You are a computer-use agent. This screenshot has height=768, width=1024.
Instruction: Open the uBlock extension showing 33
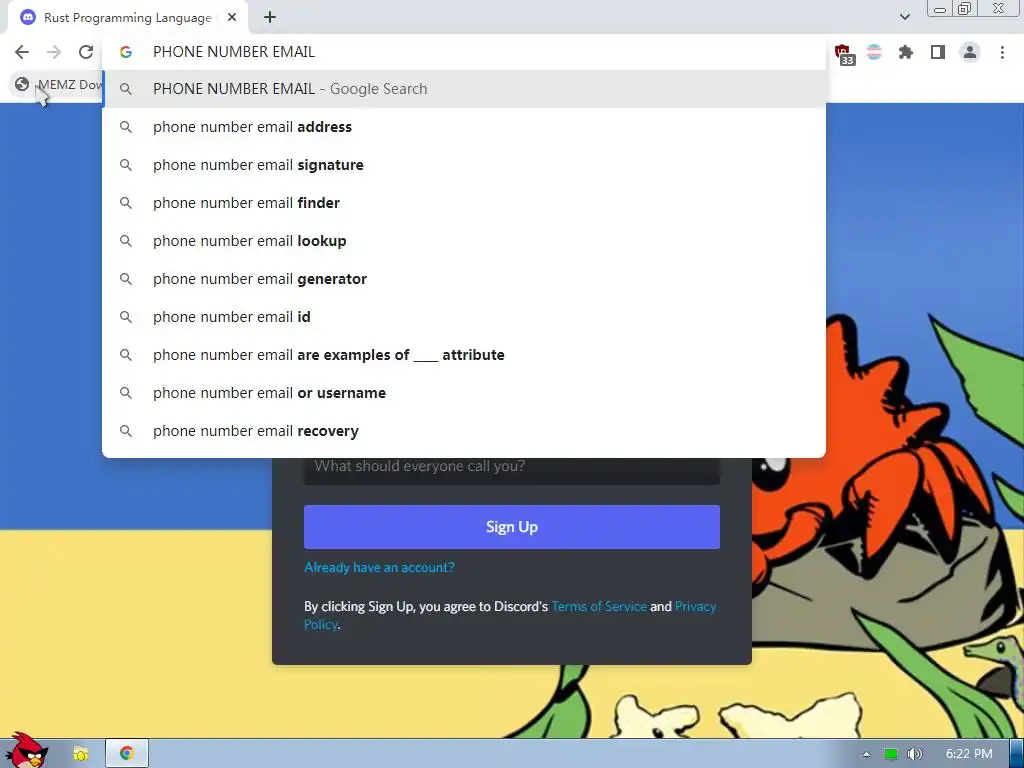844,54
